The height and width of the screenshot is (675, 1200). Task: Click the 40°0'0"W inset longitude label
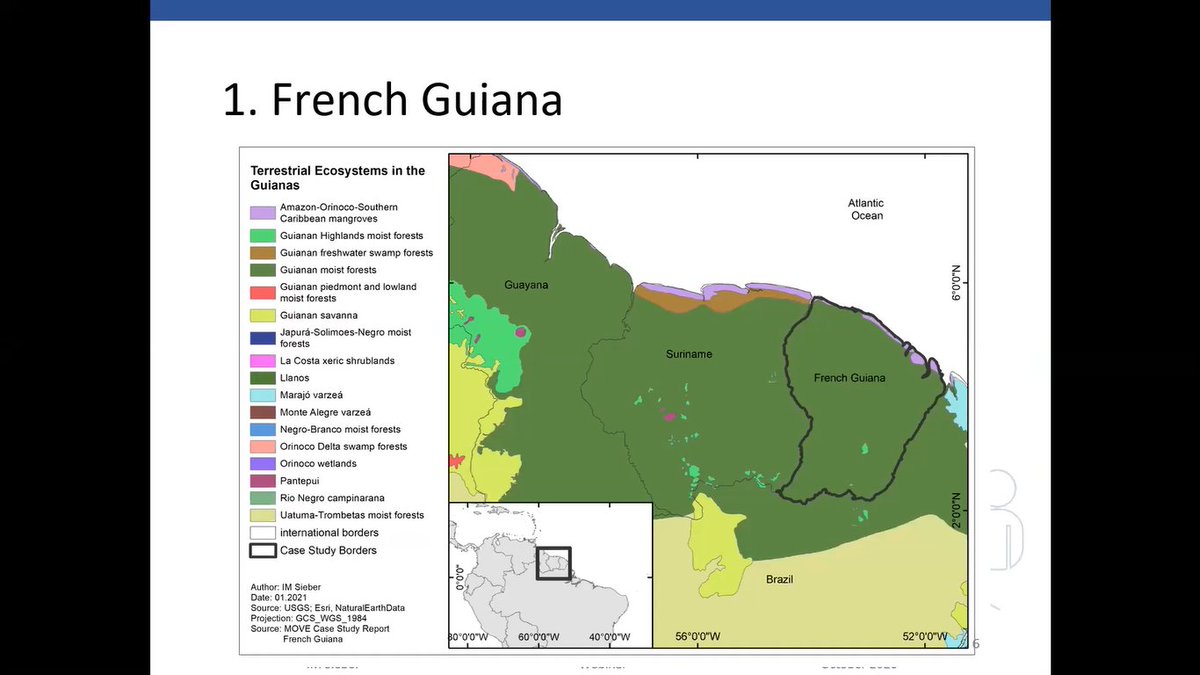tap(611, 637)
